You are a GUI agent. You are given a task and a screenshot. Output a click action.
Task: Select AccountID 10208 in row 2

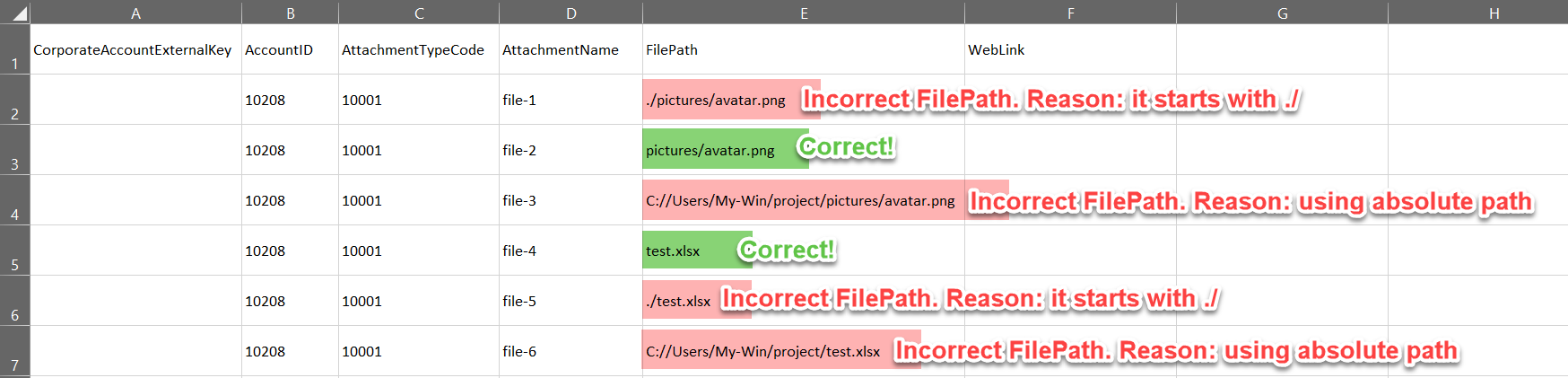coord(290,100)
